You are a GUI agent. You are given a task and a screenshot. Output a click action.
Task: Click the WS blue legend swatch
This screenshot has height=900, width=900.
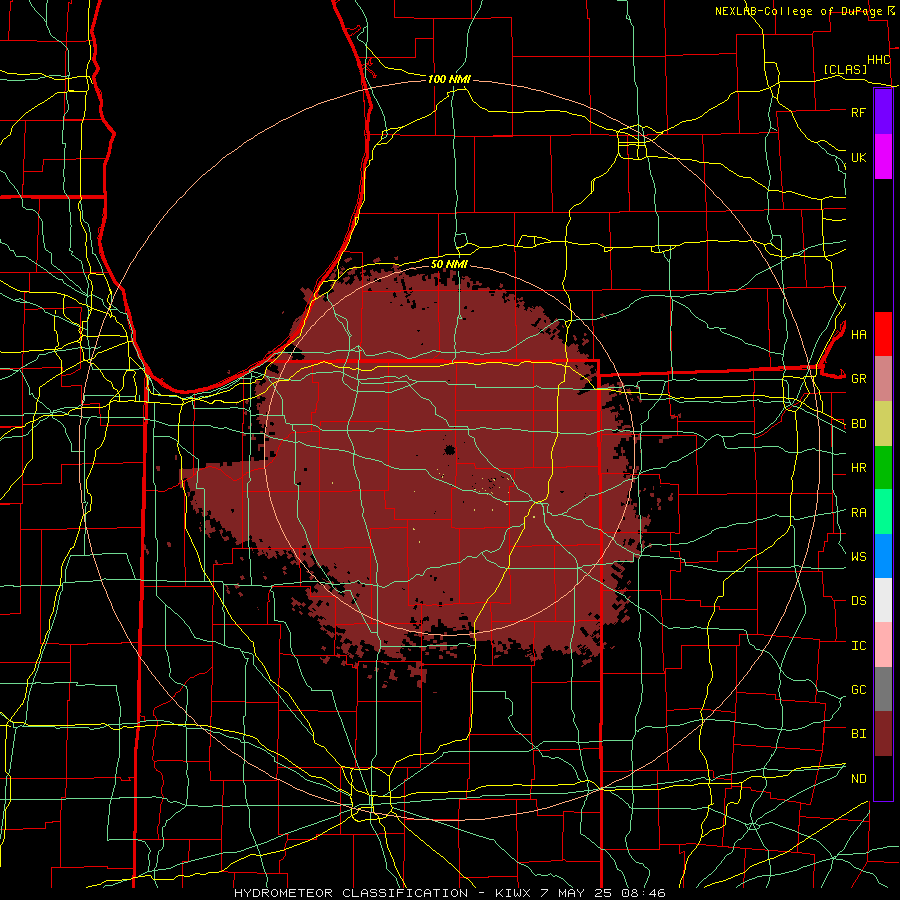point(883,556)
